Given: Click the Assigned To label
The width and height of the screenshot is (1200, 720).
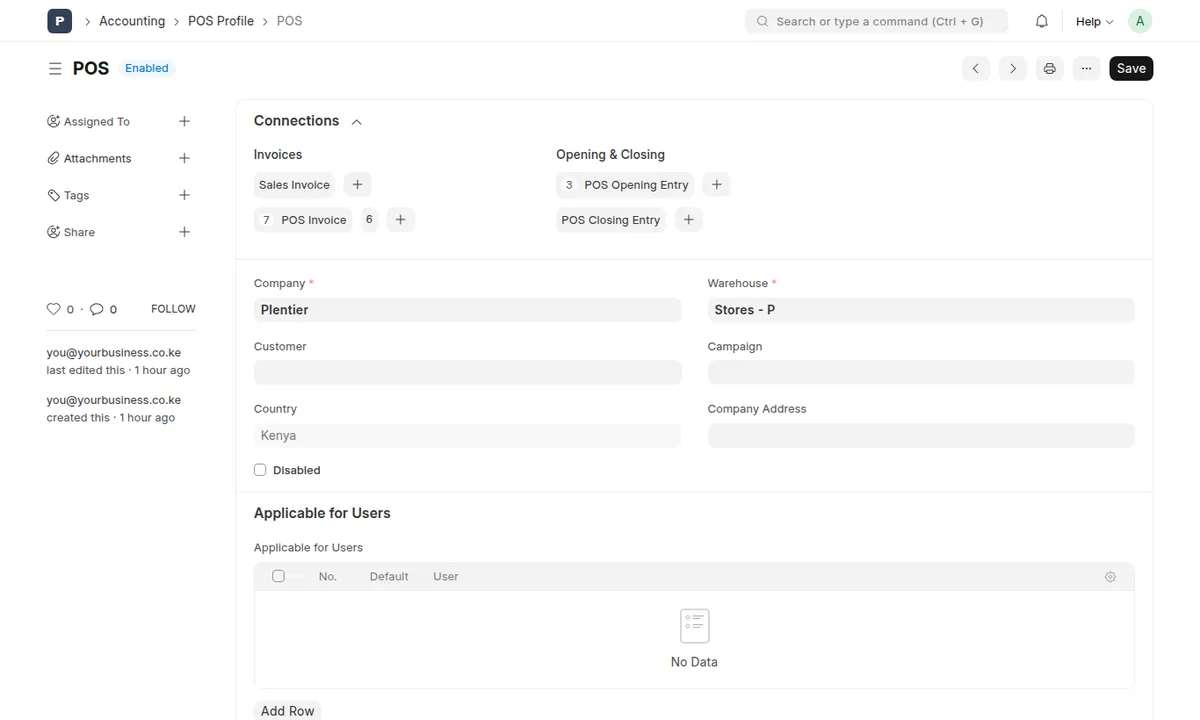Looking at the screenshot, I should 97,122.
